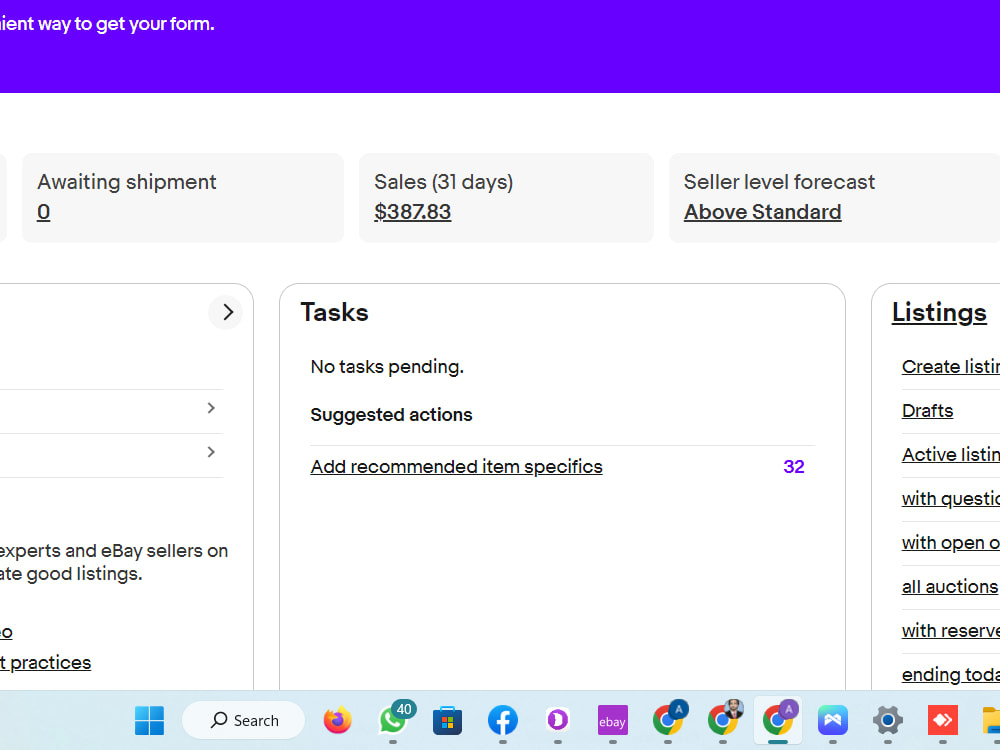Switch to active Chrome with purple A profile

pos(779,719)
